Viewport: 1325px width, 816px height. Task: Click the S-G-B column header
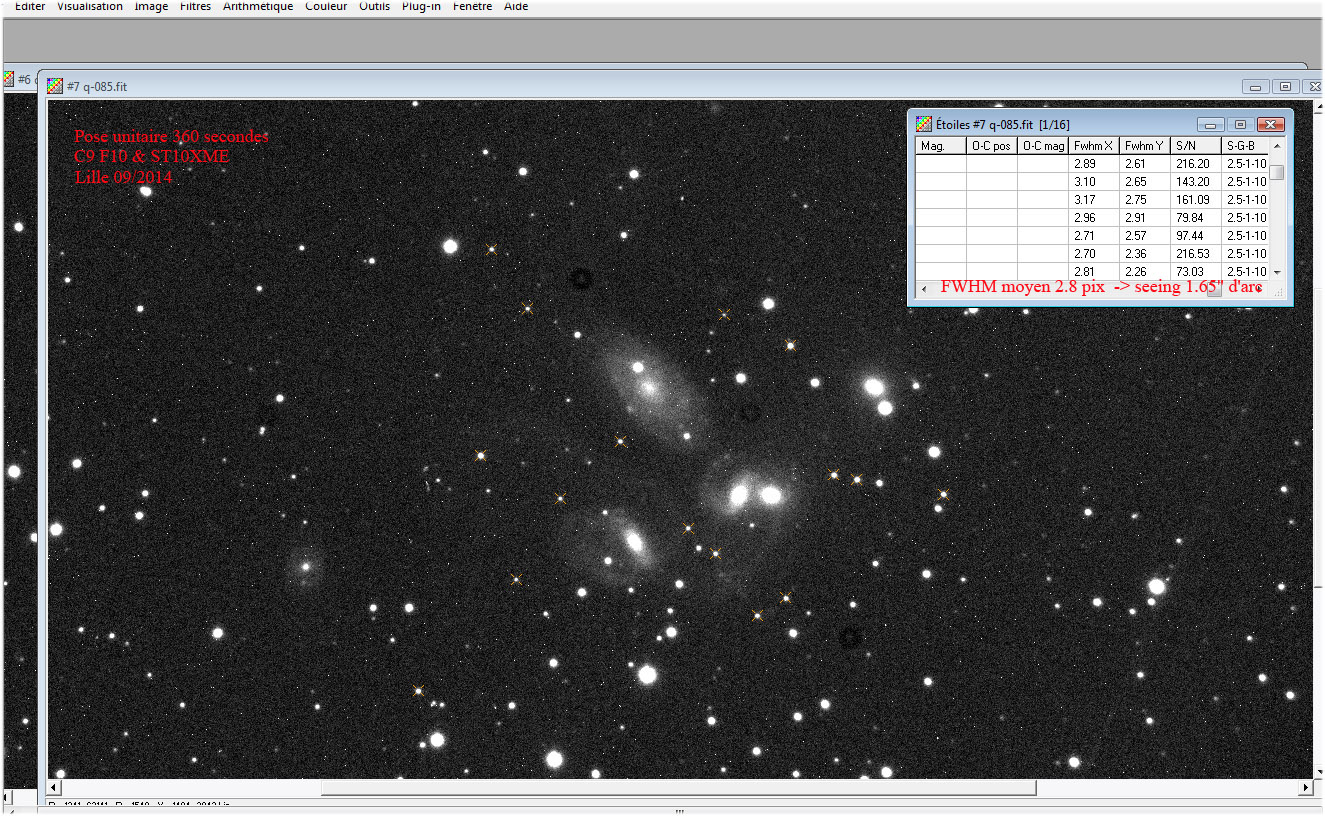(1246, 146)
